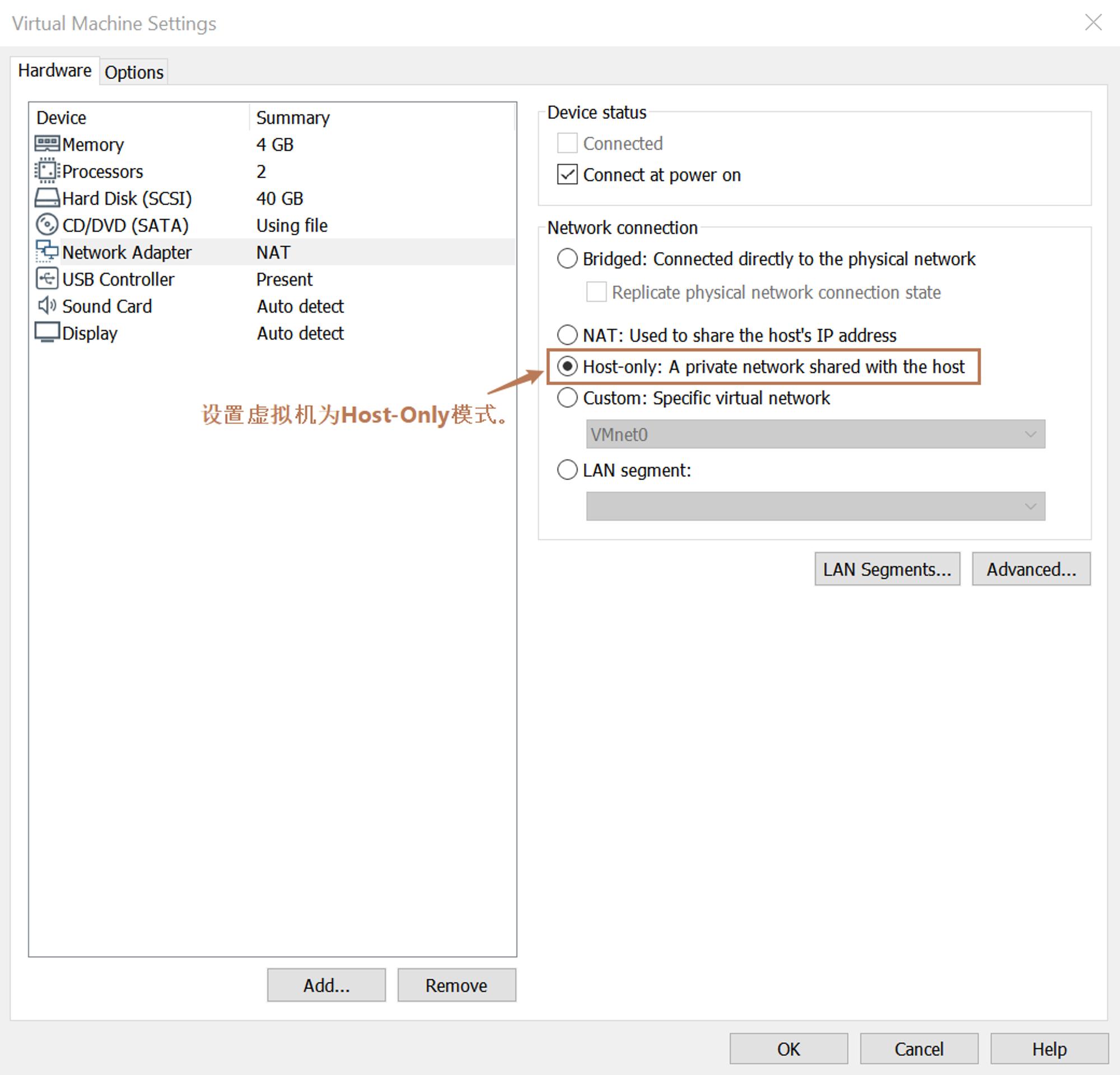Click the Device column header
This screenshot has width=1120, height=1075.
click(x=61, y=118)
